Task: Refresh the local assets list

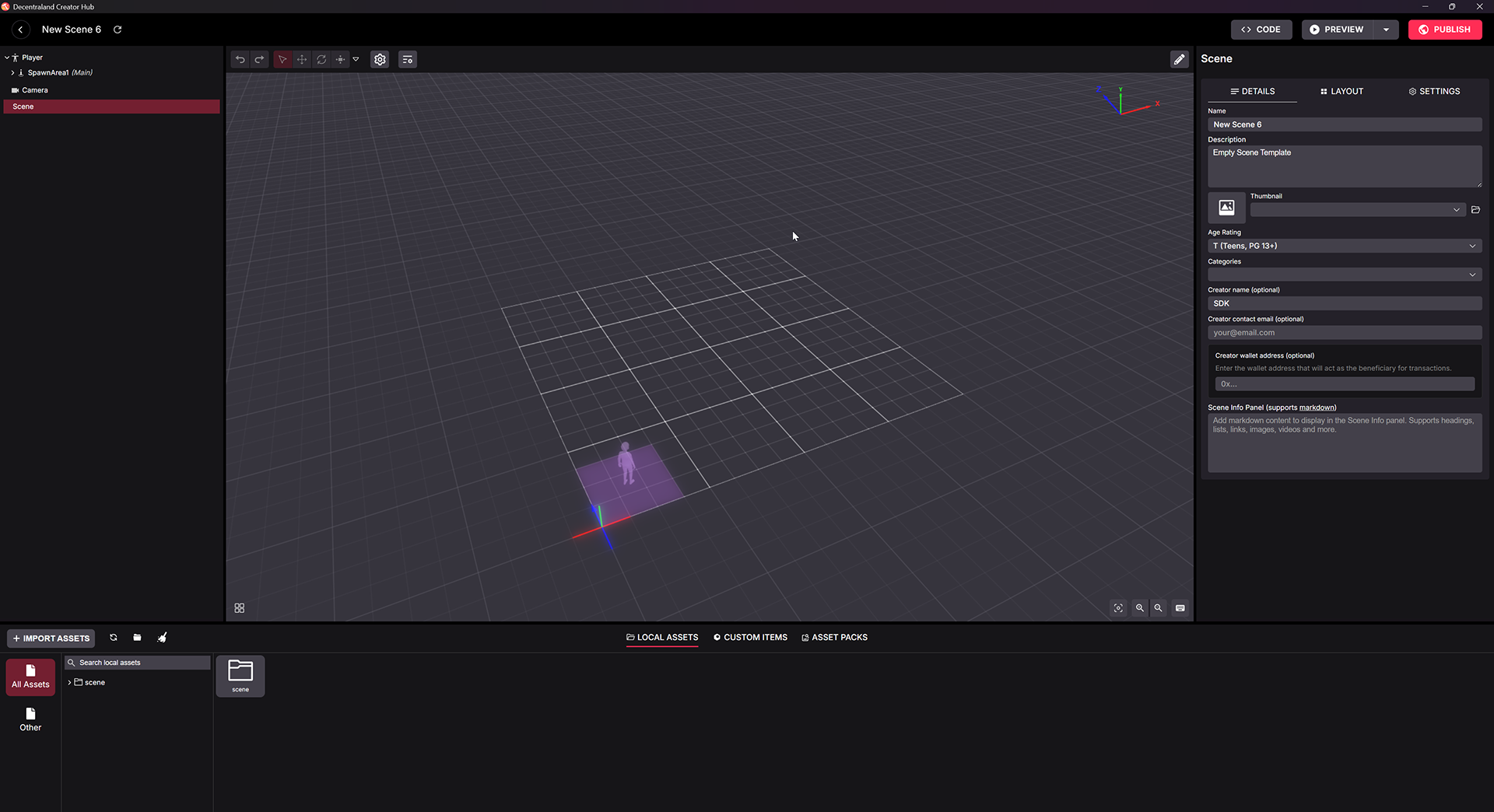Action: pos(114,638)
